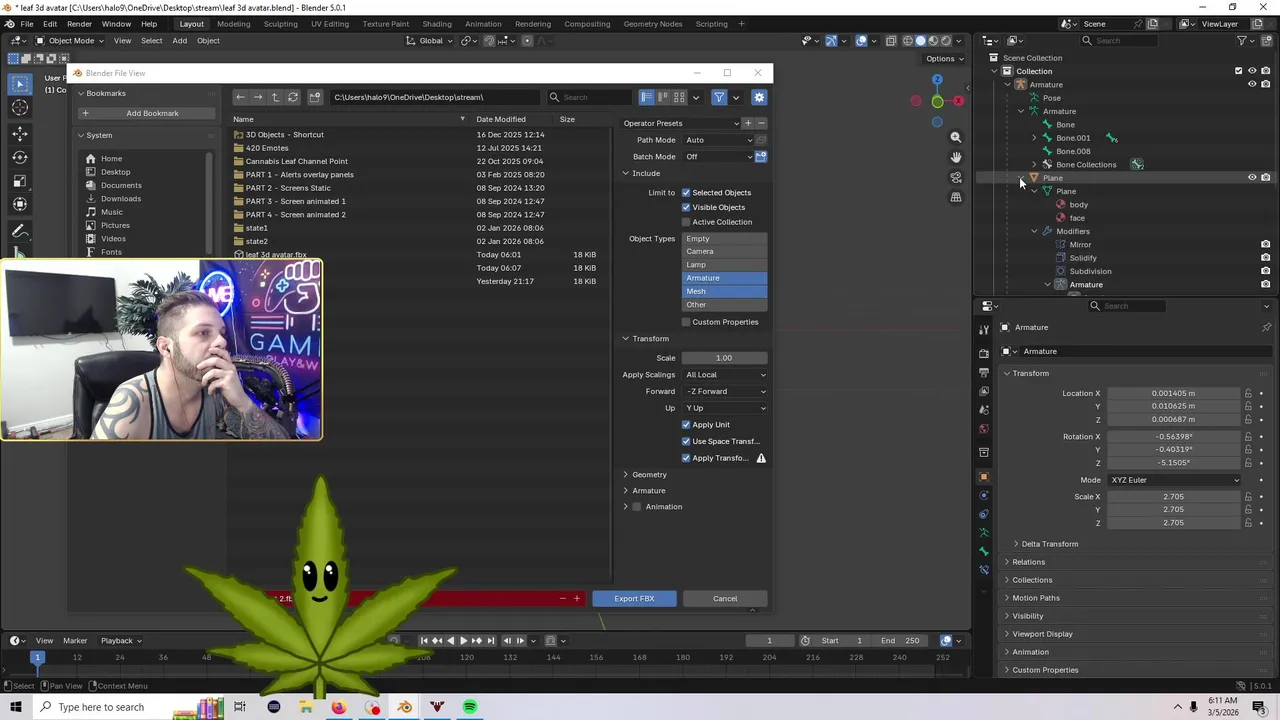Switch to the Modeling workspace tab
The height and width of the screenshot is (720, 1280).
(x=233, y=24)
